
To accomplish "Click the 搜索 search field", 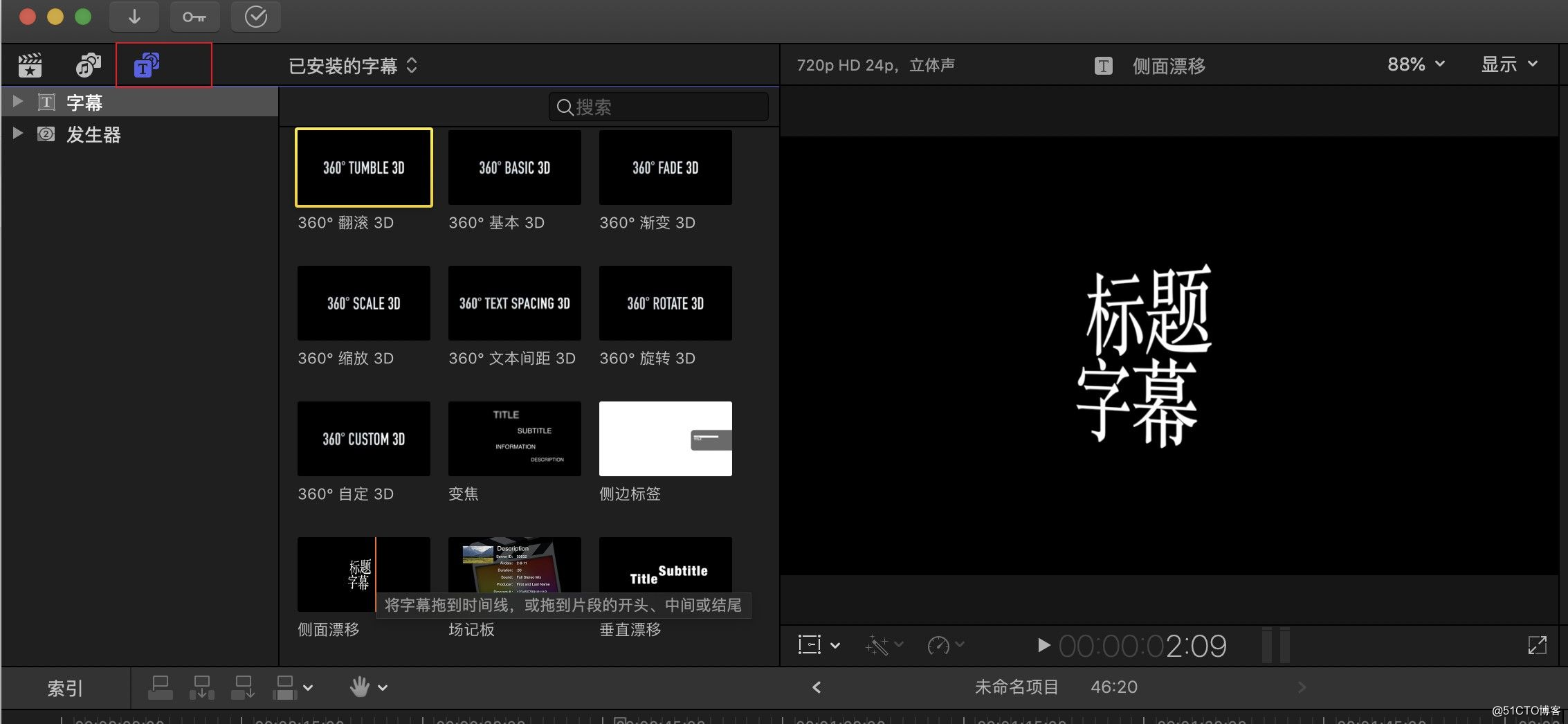I will pos(659,107).
